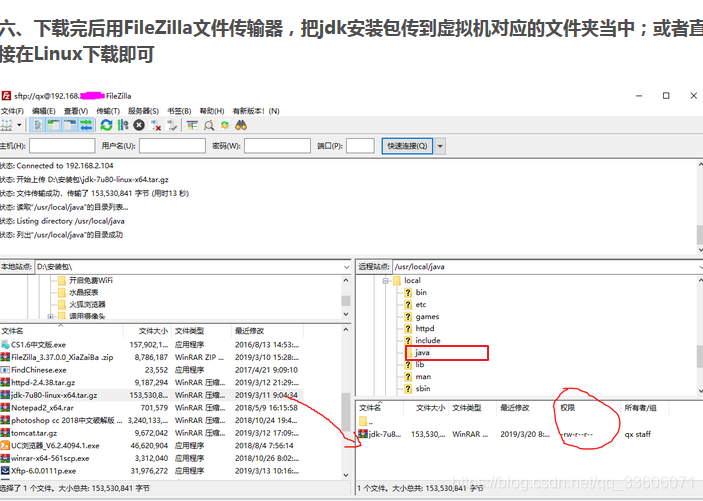Toggle remote directory tree display icon

click(69, 125)
